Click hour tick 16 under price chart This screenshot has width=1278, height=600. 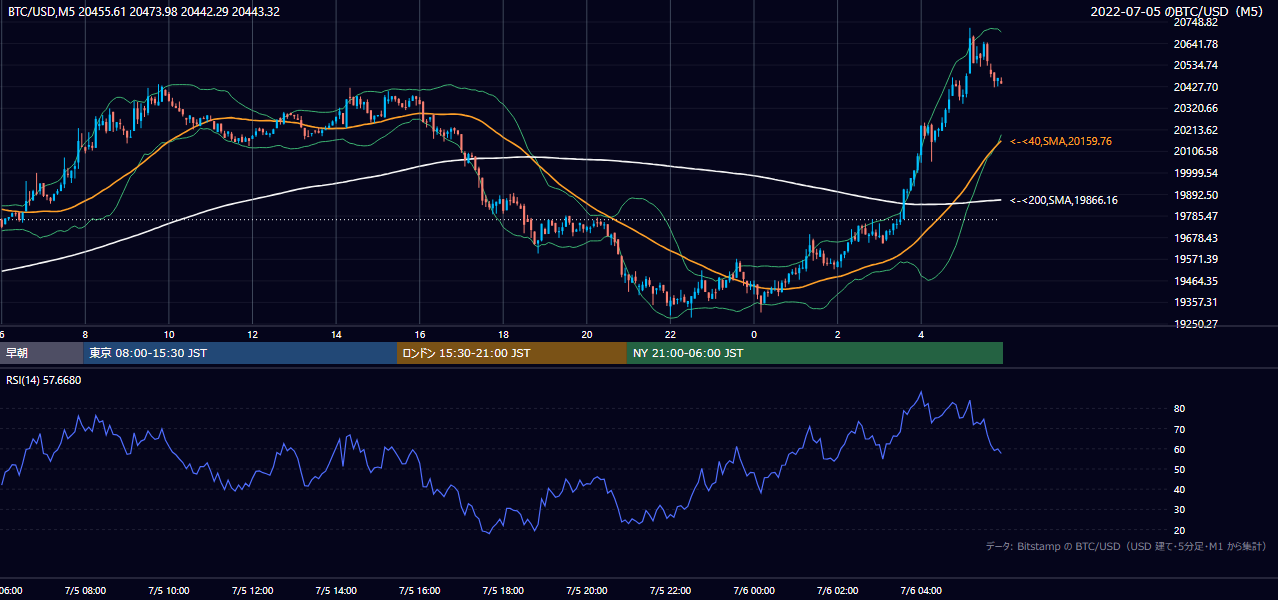(x=420, y=335)
